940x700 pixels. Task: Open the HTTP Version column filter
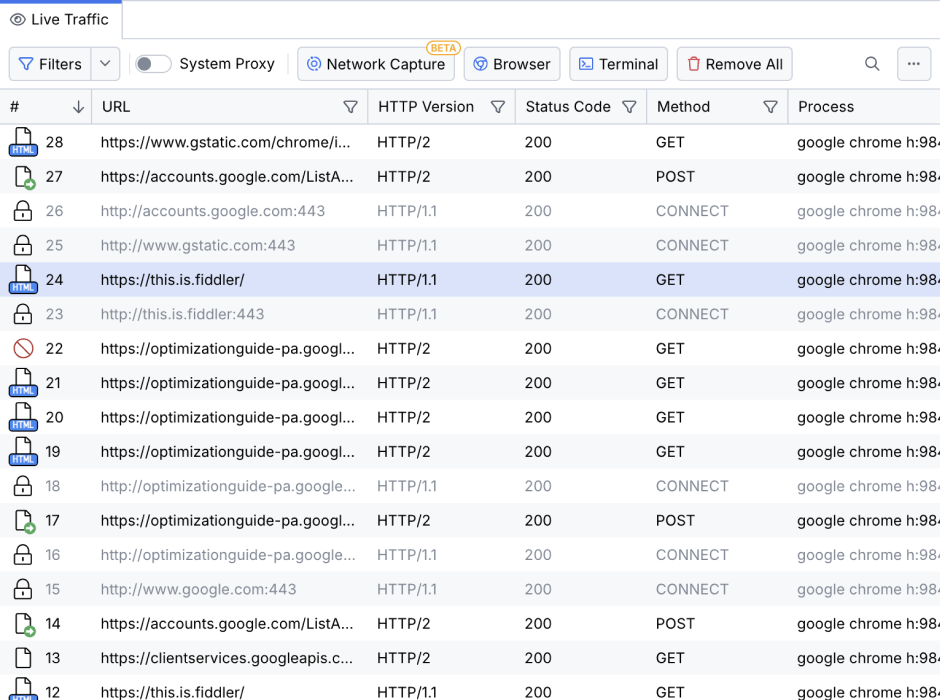[x=497, y=107]
